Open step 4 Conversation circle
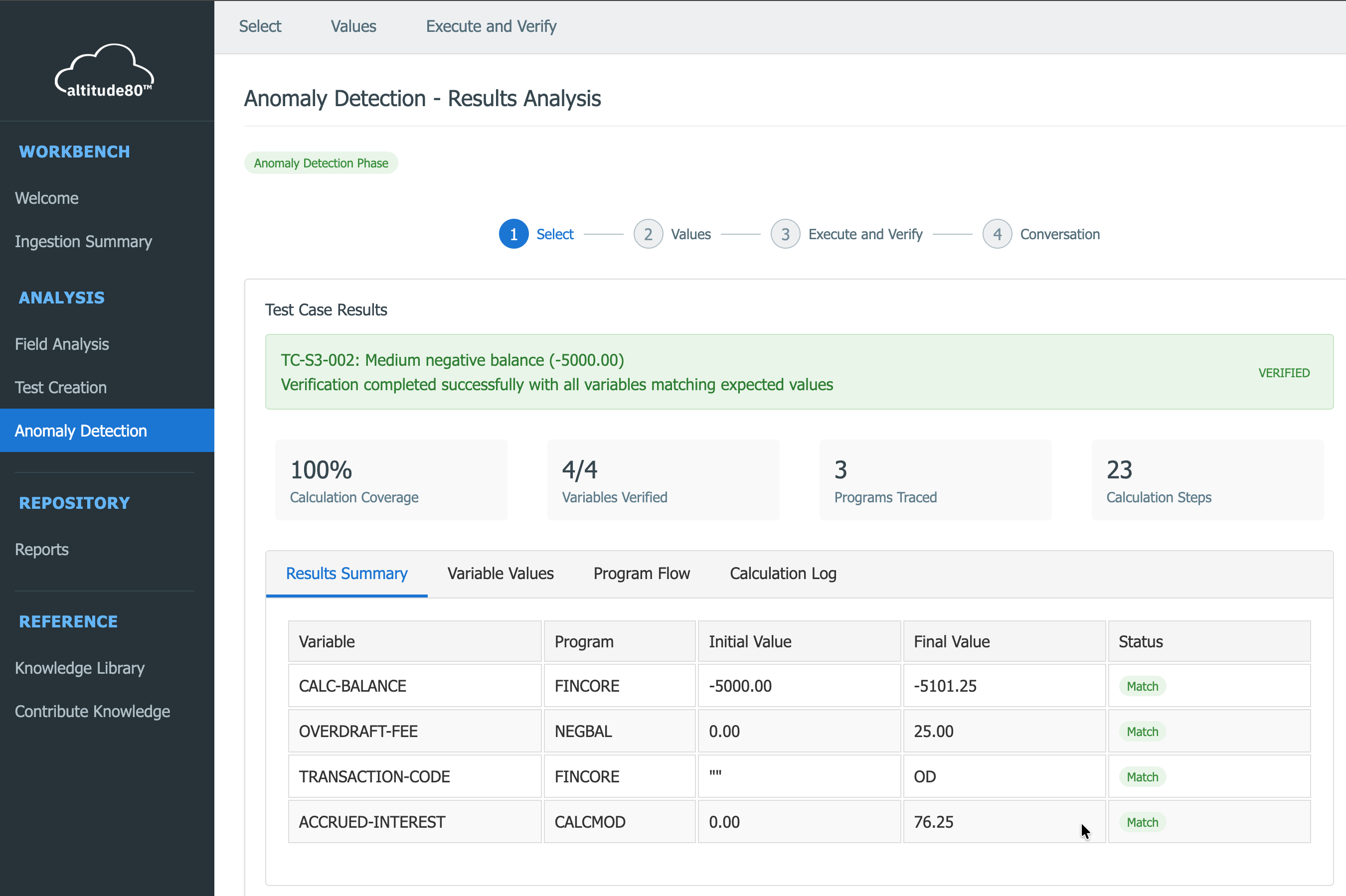 pyautogui.click(x=998, y=234)
